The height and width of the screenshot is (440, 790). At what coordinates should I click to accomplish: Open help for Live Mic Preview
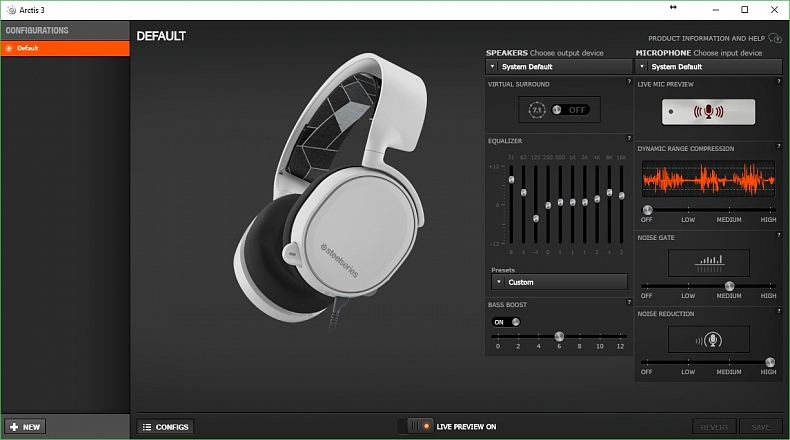click(x=778, y=81)
